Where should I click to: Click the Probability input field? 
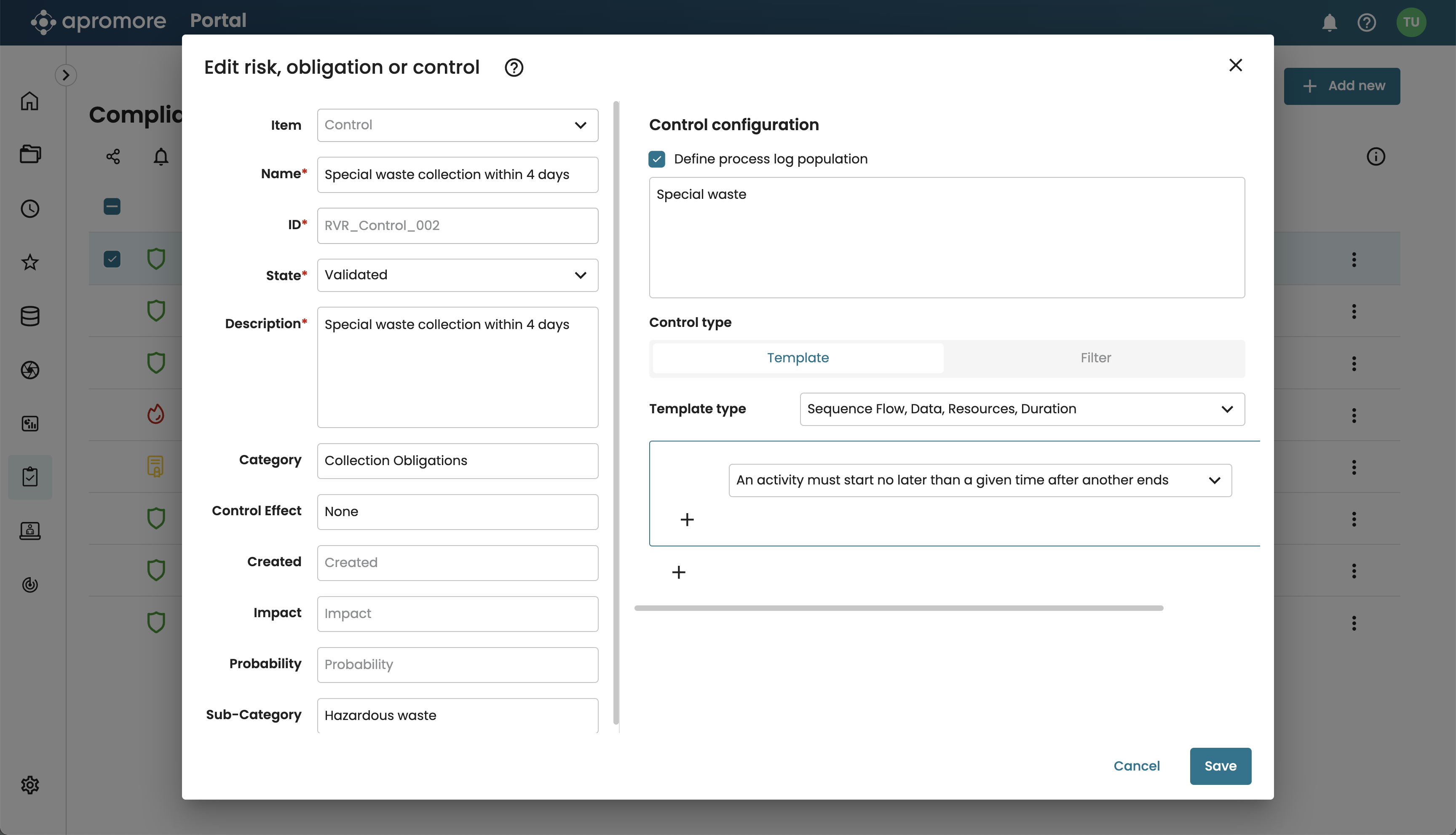[x=457, y=665]
